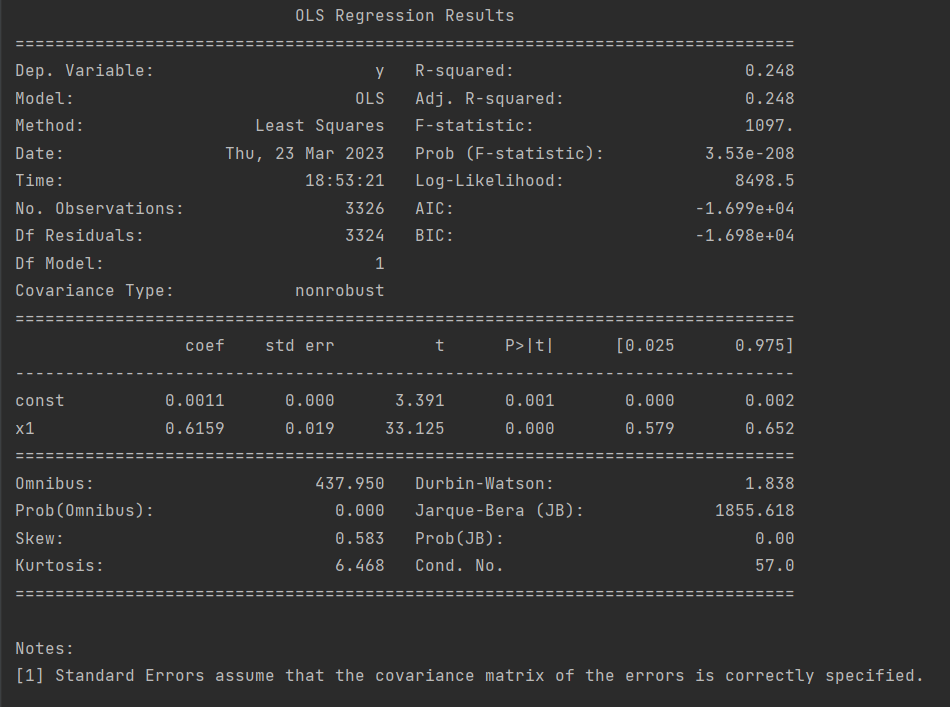
Task: Click the const upper bound 0.002
Action: [769, 401]
